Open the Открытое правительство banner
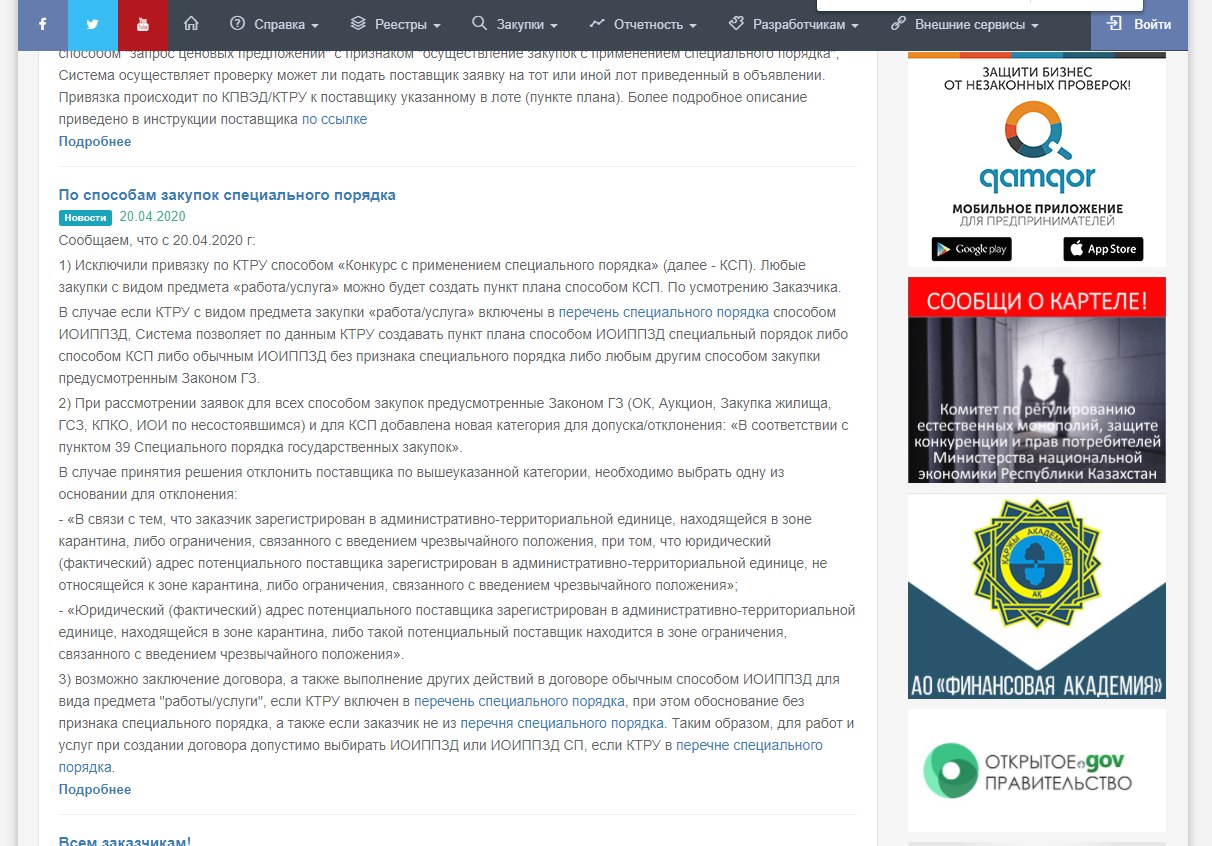The height and width of the screenshot is (846, 1212). coord(1037,770)
